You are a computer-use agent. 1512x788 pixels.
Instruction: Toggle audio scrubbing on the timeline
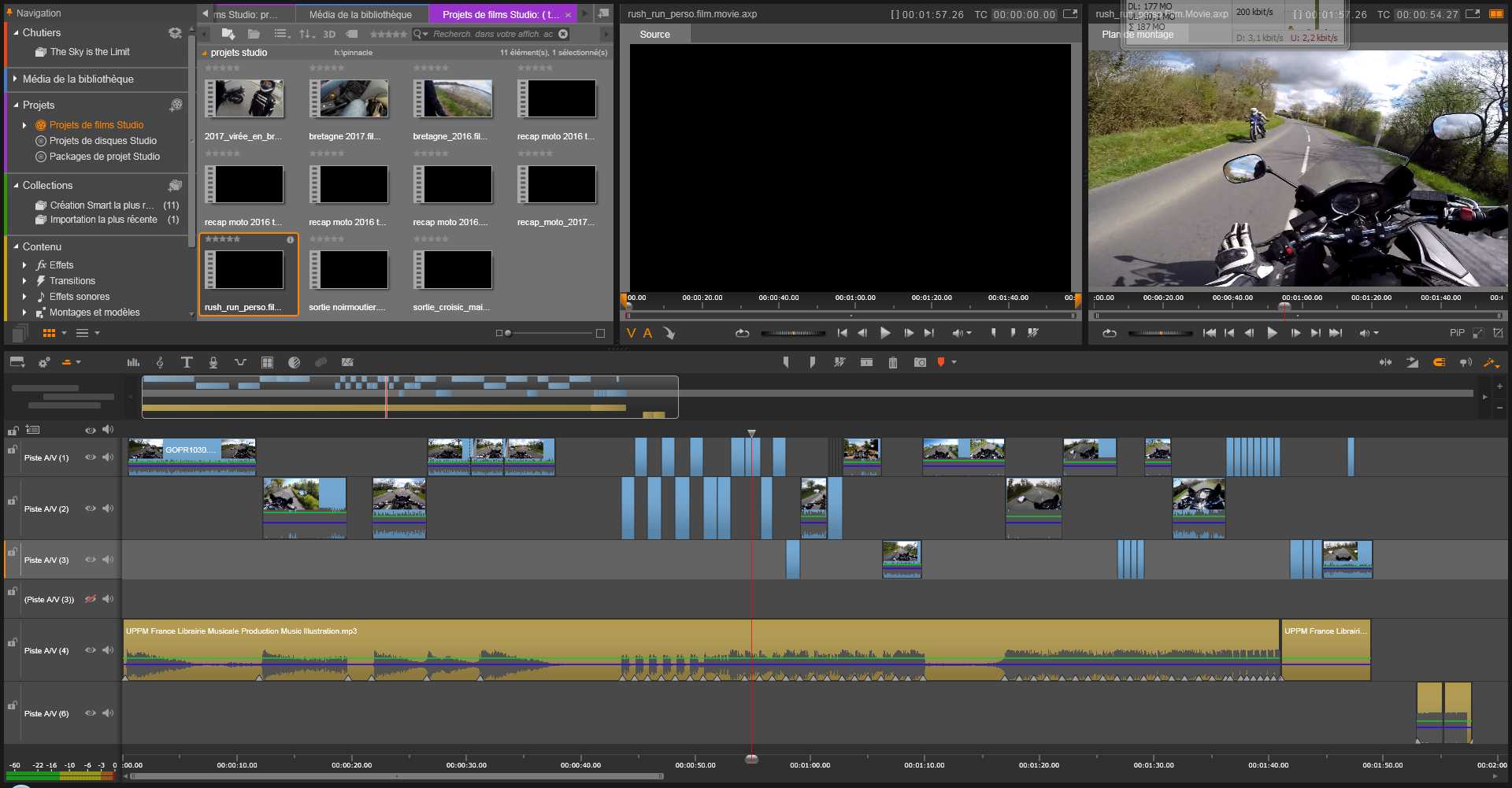[1466, 362]
